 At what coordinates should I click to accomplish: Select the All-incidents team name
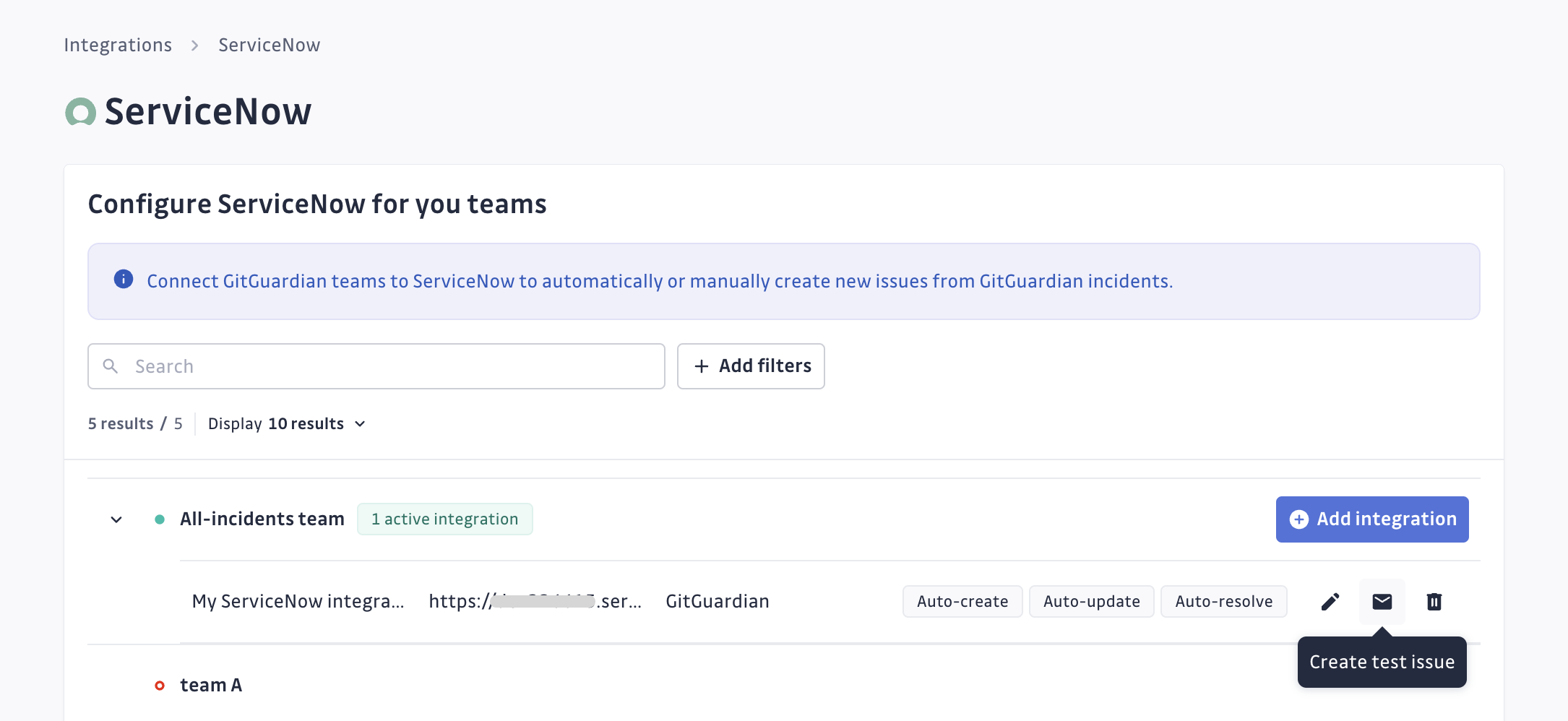click(x=262, y=519)
